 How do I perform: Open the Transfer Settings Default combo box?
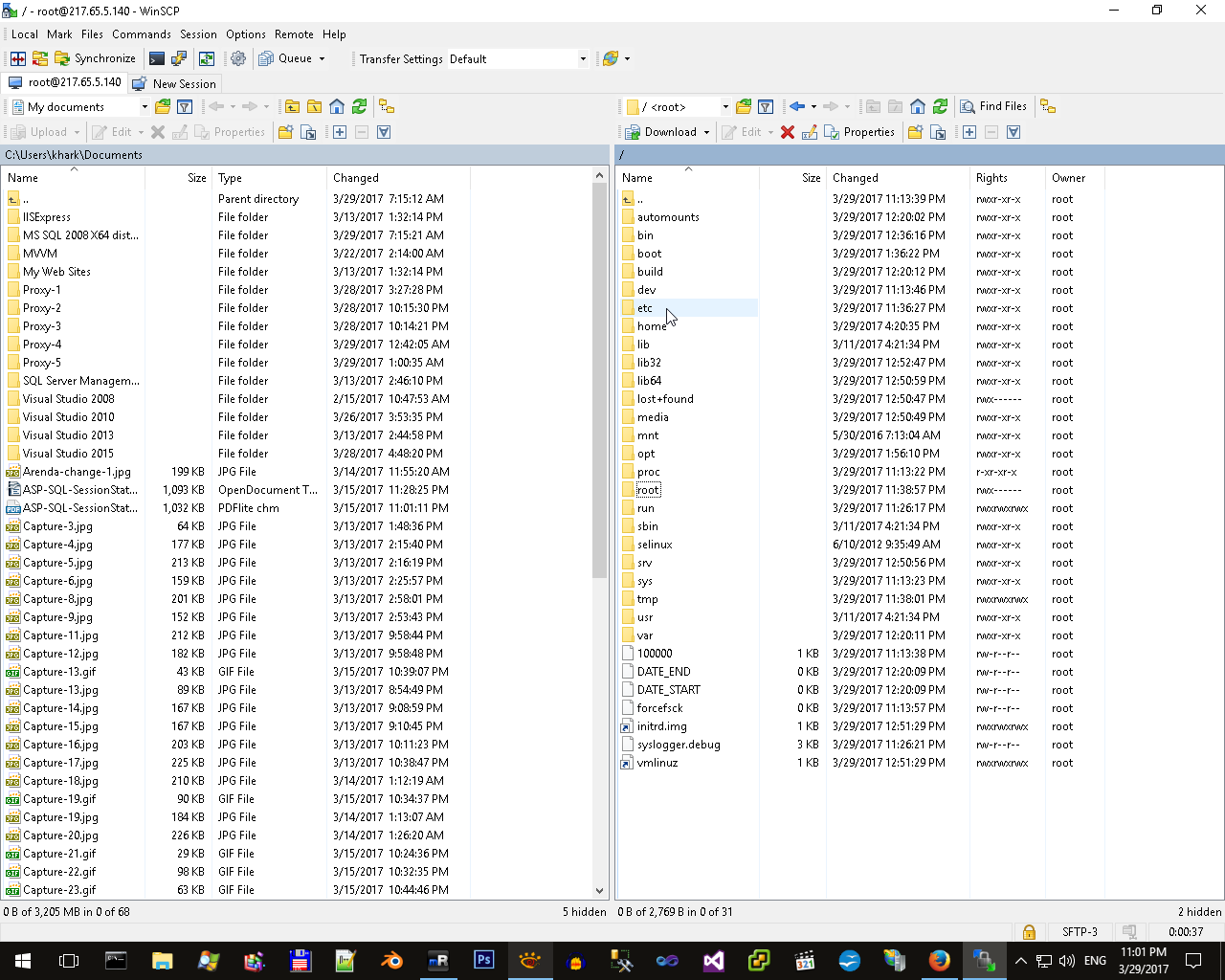coord(518,58)
